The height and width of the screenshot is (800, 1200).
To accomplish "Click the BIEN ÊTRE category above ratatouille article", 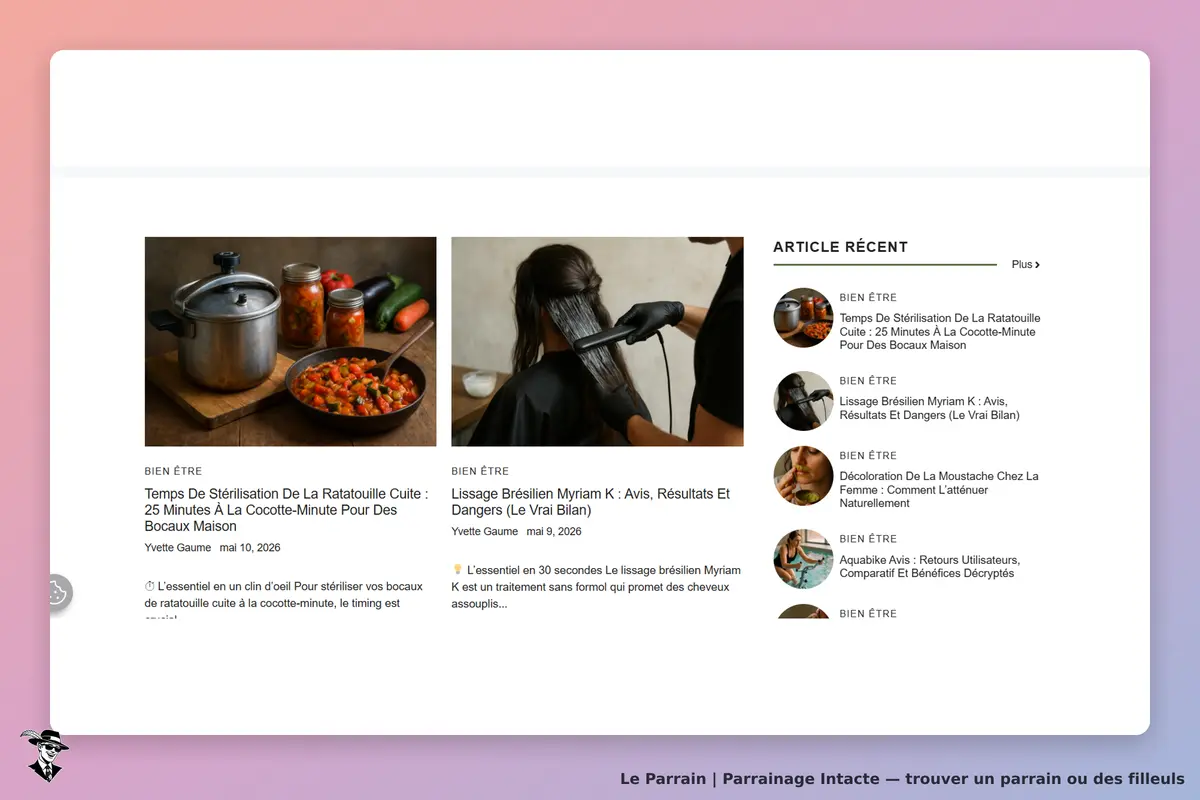I will click(173, 471).
